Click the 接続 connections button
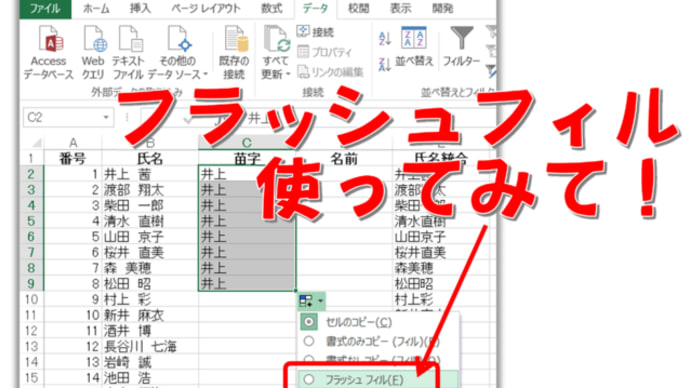Image resolution: width=690 pixels, height=388 pixels. click(x=316, y=32)
